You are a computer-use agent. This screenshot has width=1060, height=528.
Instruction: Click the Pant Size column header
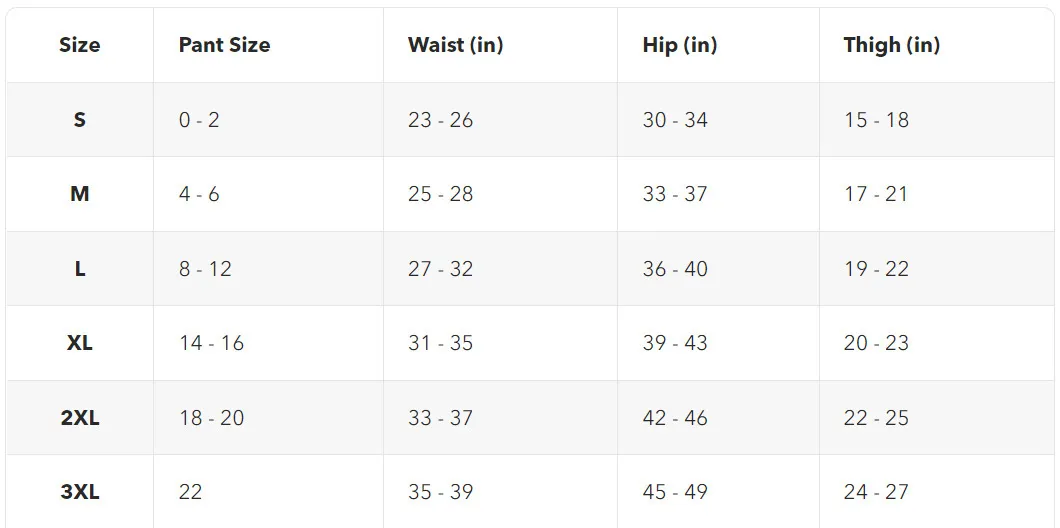224,45
